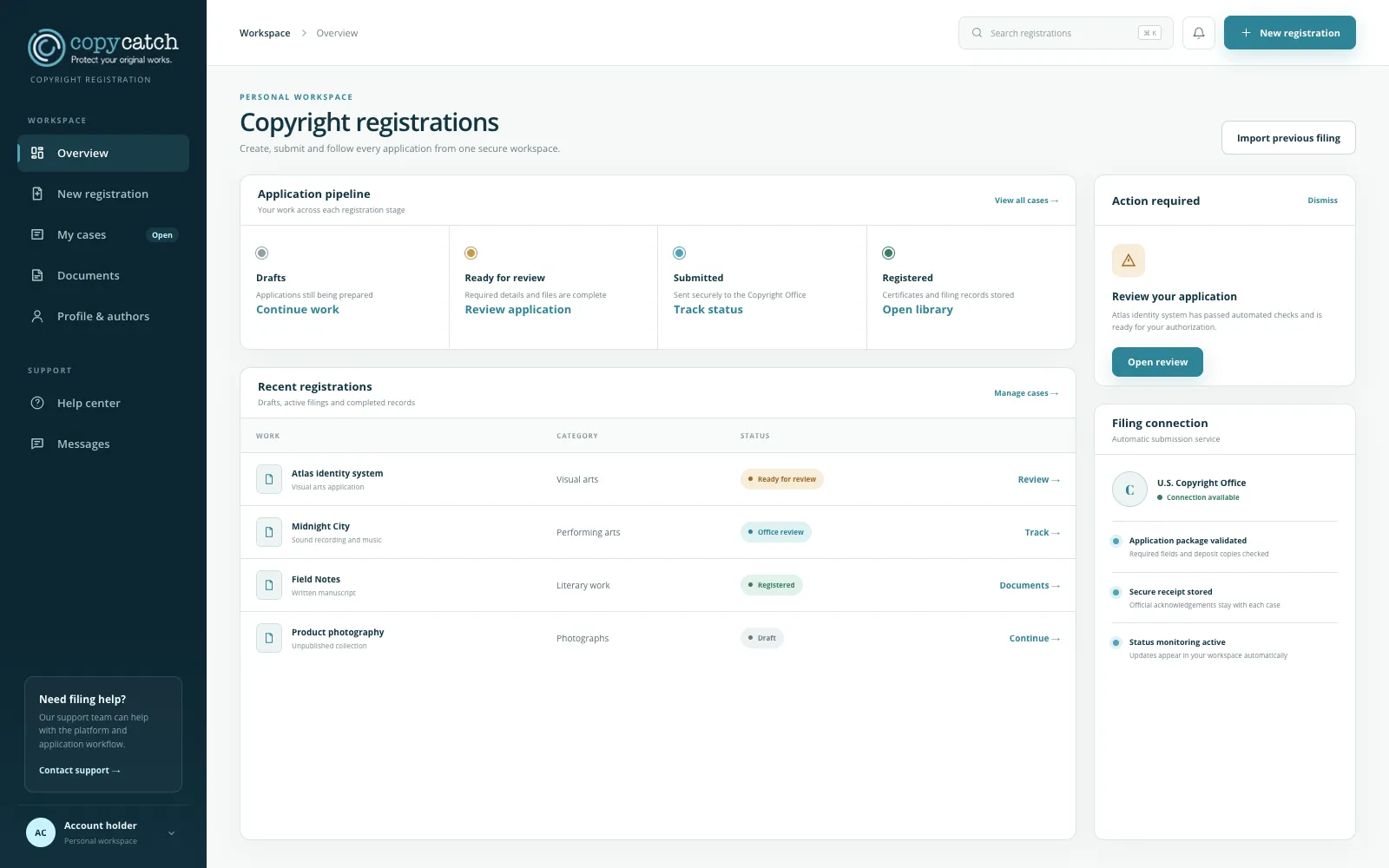Viewport: 1389px width, 868px height.
Task: Click the Connection available status text
Action: coord(1203,497)
